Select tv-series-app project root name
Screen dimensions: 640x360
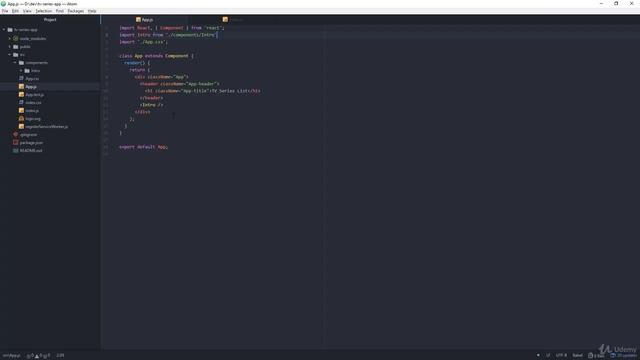(x=26, y=30)
